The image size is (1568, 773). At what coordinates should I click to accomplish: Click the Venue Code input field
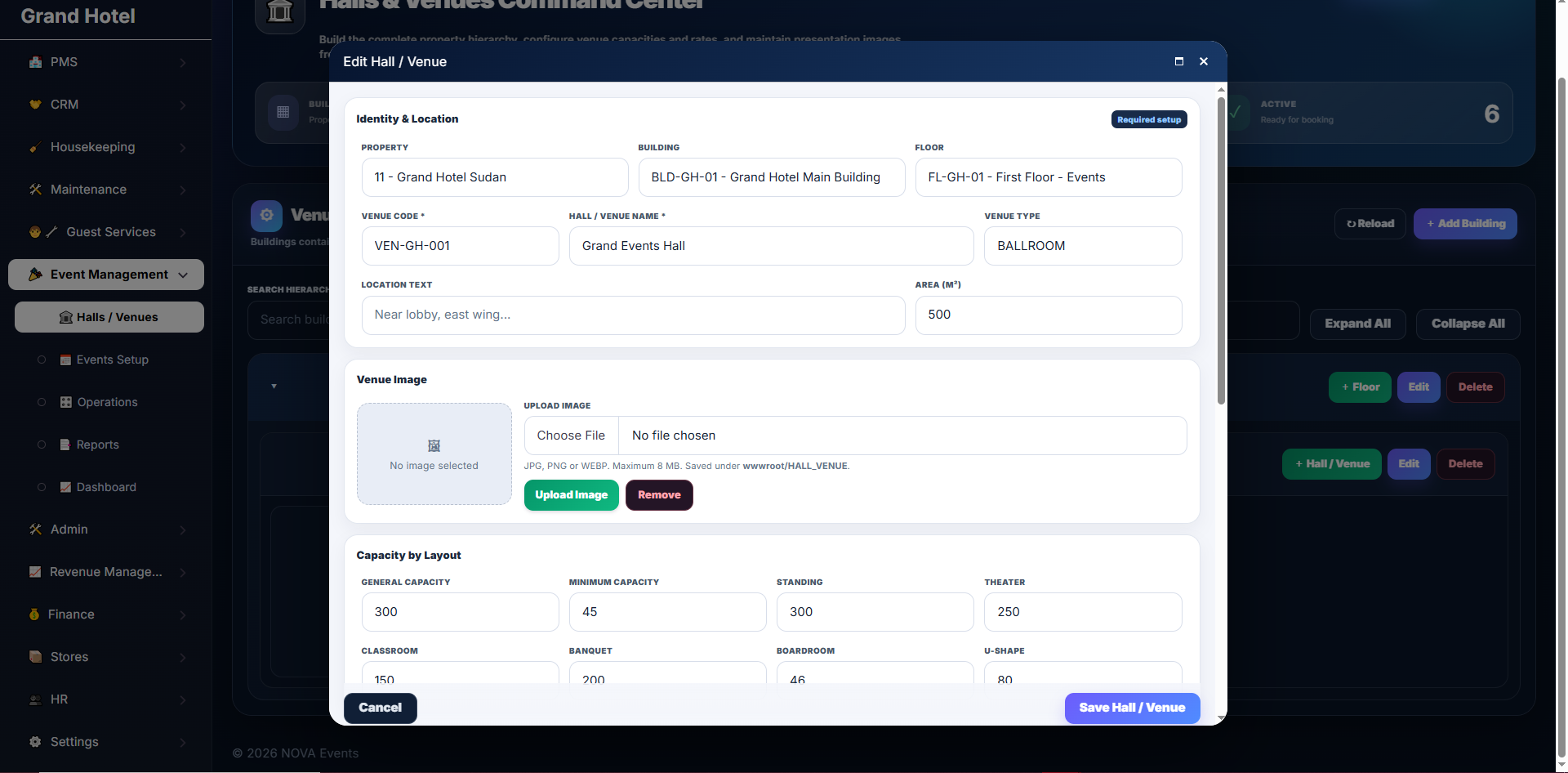click(x=461, y=246)
